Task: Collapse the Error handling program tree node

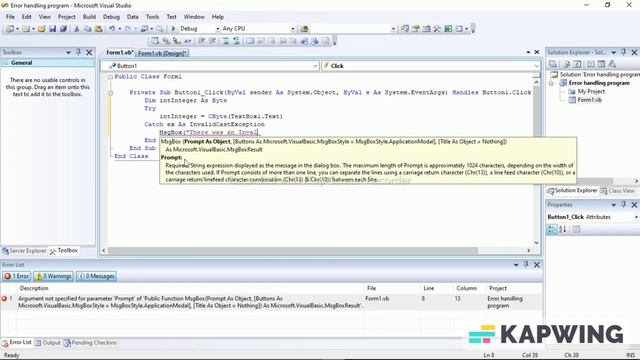Action: pos(551,83)
